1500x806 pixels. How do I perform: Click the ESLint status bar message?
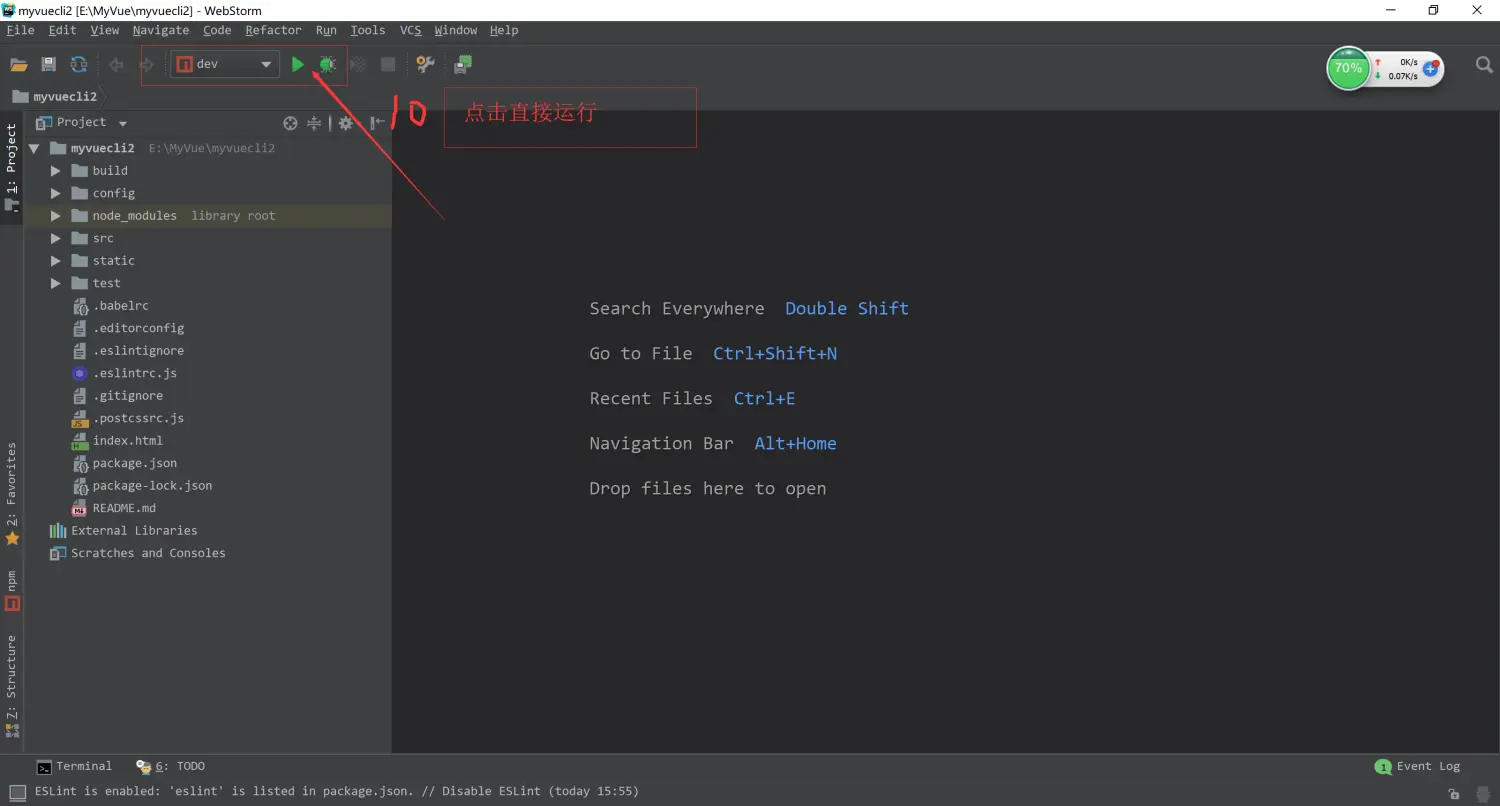(x=336, y=791)
